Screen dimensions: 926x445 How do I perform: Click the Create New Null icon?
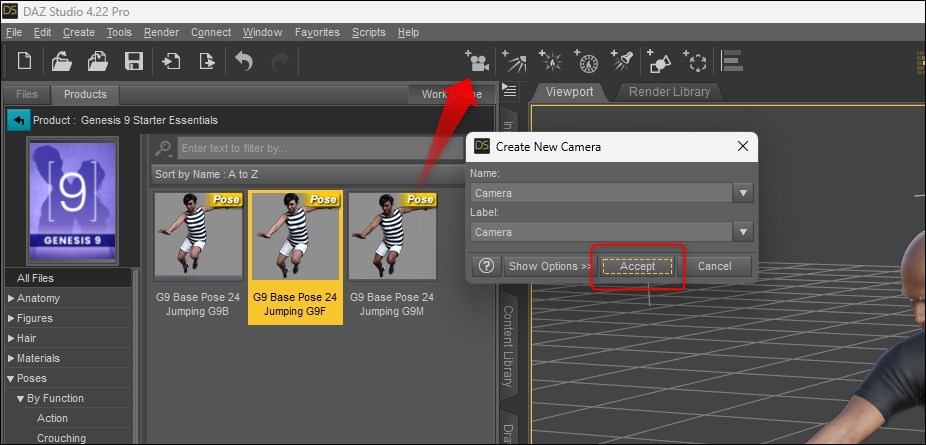pyautogui.click(x=696, y=61)
